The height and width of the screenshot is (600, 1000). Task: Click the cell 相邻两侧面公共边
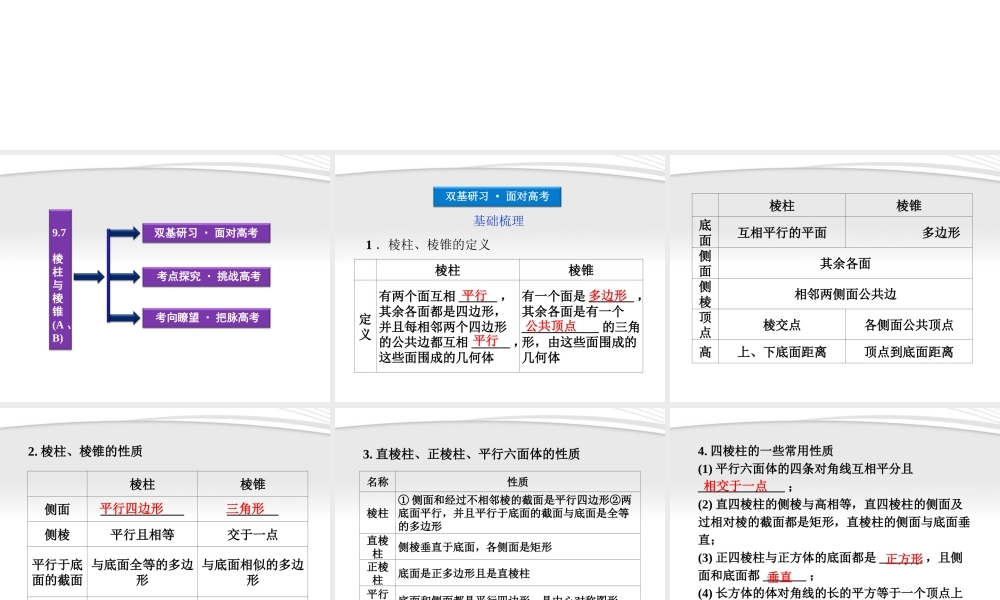tap(845, 294)
